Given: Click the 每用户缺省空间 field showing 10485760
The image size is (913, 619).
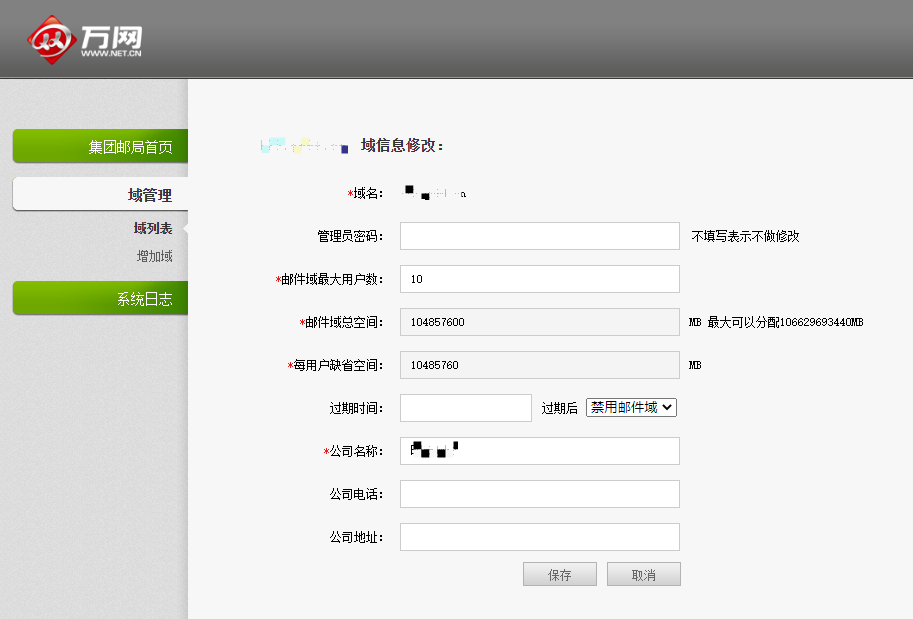Looking at the screenshot, I should (539, 364).
